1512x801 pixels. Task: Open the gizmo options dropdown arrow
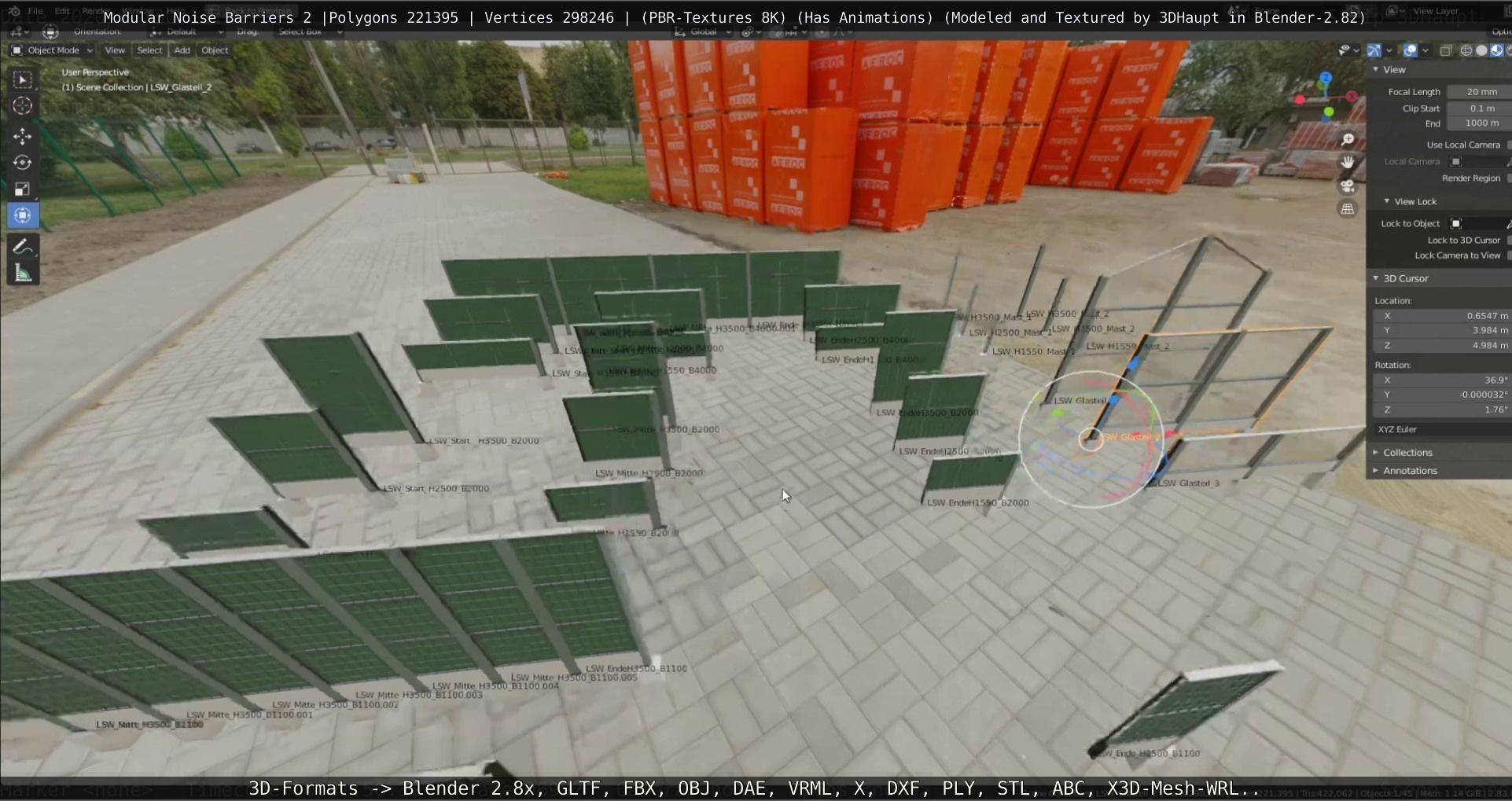(1389, 50)
